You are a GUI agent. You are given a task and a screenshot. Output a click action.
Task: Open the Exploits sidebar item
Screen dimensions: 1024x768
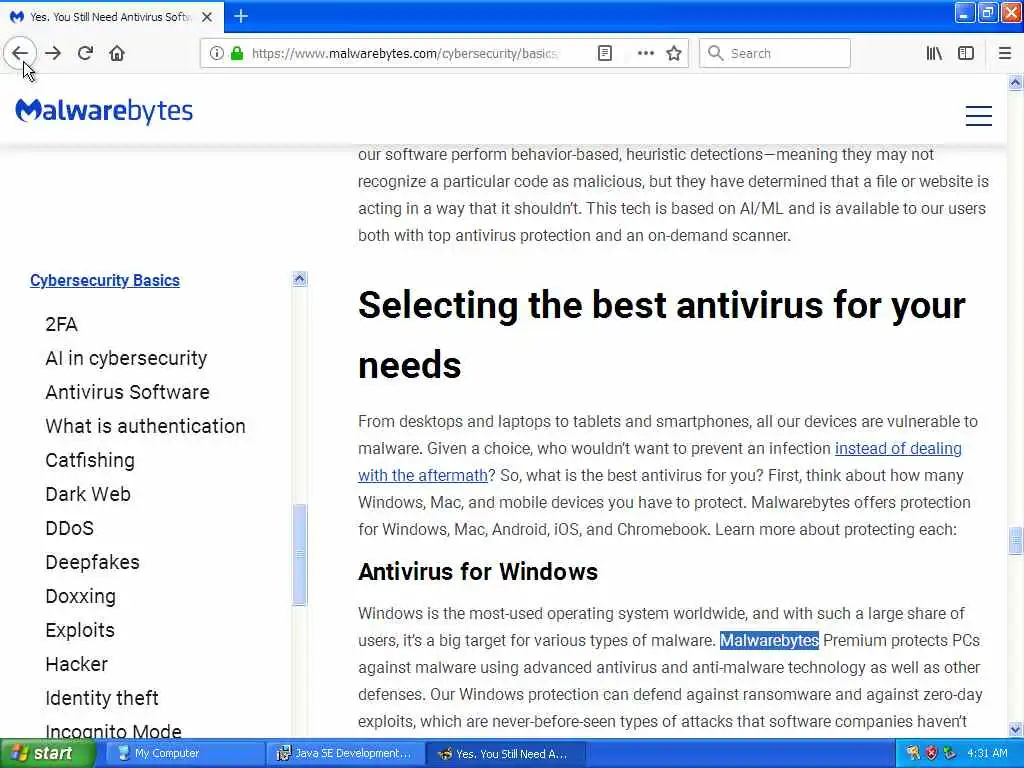[x=80, y=630]
